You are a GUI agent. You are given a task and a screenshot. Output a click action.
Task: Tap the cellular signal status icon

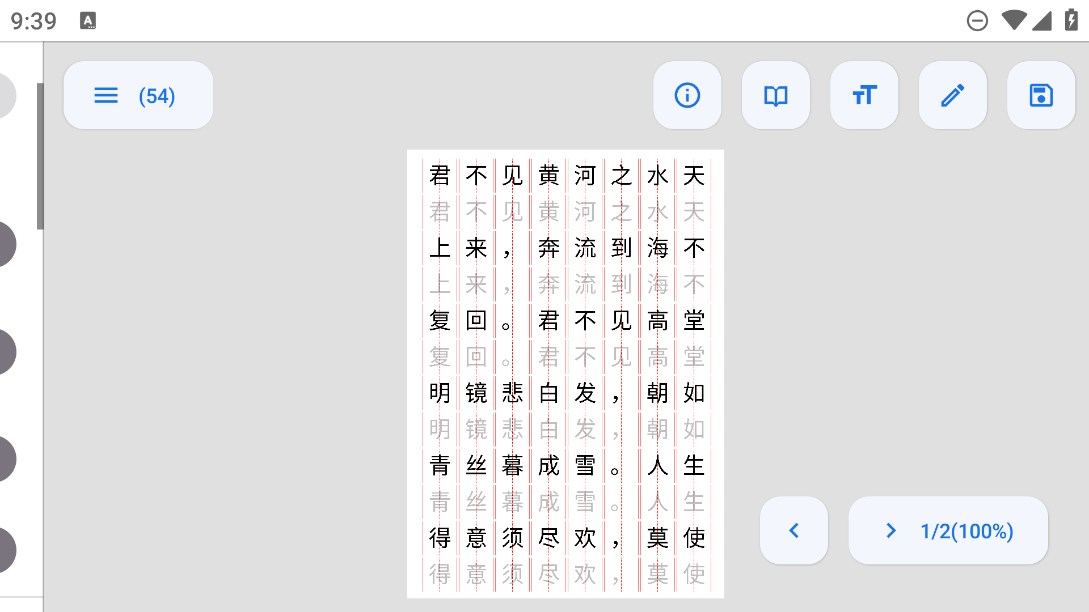pyautogui.click(x=1042, y=21)
